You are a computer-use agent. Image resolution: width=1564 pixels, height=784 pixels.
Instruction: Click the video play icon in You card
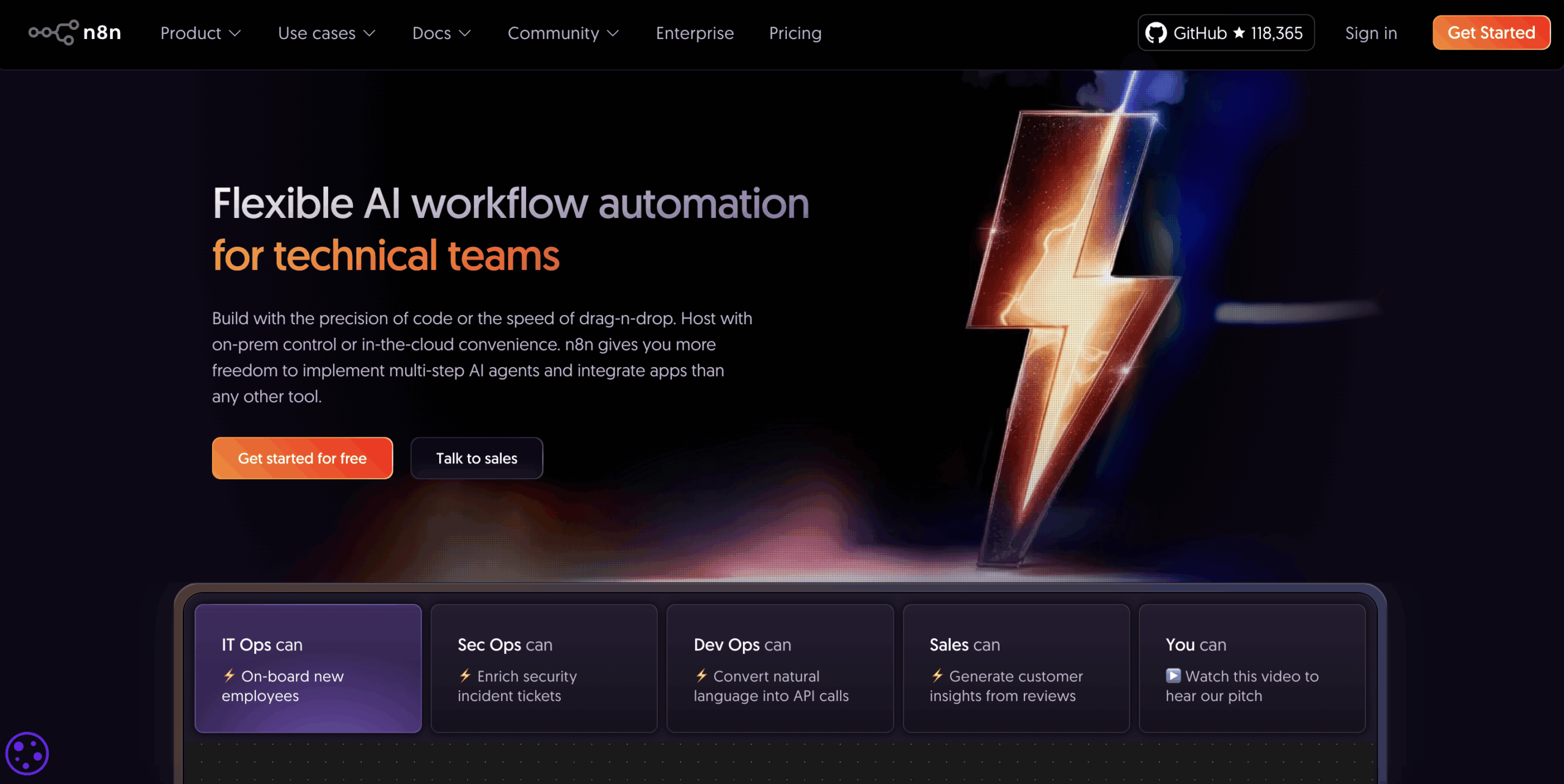pyautogui.click(x=1173, y=675)
